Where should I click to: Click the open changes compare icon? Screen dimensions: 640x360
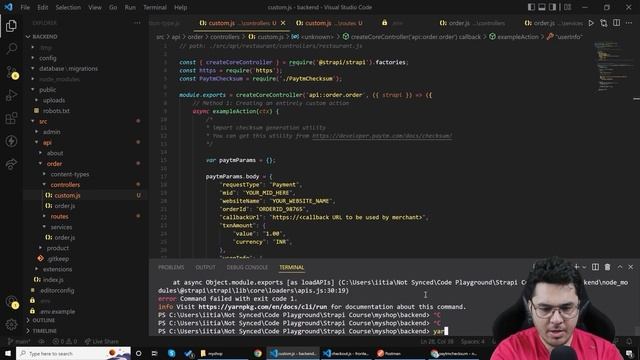pos(604,23)
